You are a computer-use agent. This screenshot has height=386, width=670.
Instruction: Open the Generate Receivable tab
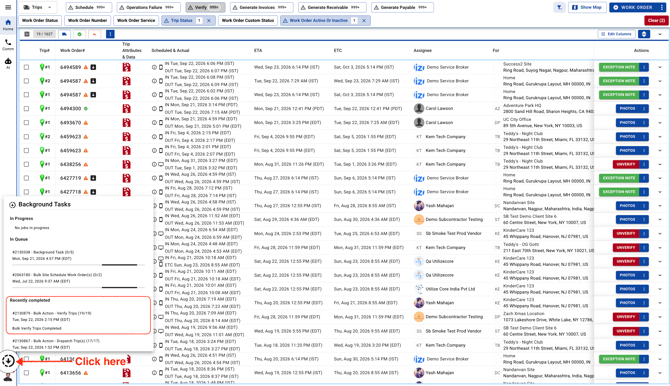pos(332,7)
